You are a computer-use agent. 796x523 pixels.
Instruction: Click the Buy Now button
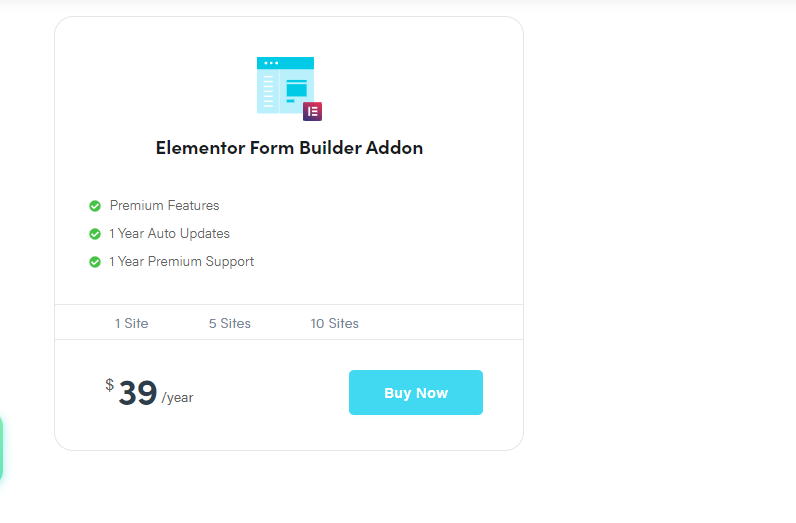tap(416, 393)
